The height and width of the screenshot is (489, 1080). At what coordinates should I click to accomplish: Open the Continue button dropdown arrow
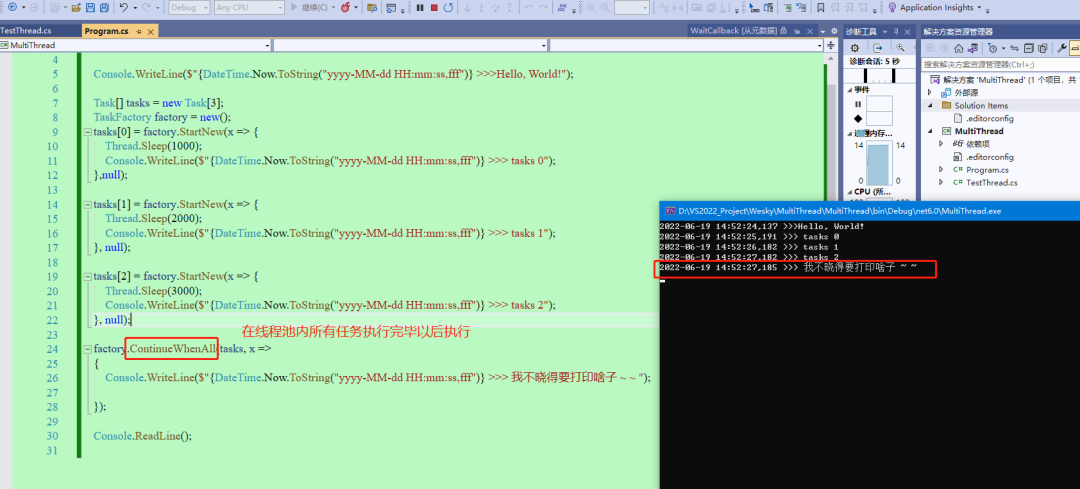click(x=333, y=8)
